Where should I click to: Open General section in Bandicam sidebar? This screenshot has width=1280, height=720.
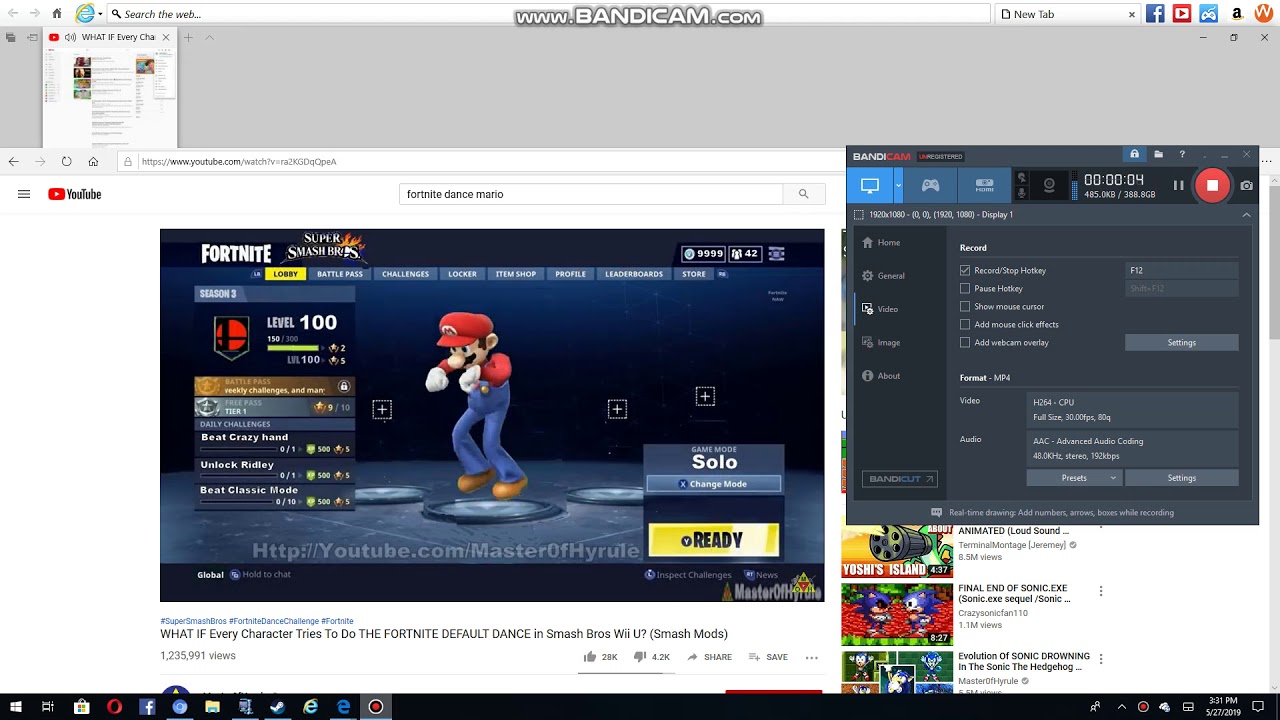[883, 276]
